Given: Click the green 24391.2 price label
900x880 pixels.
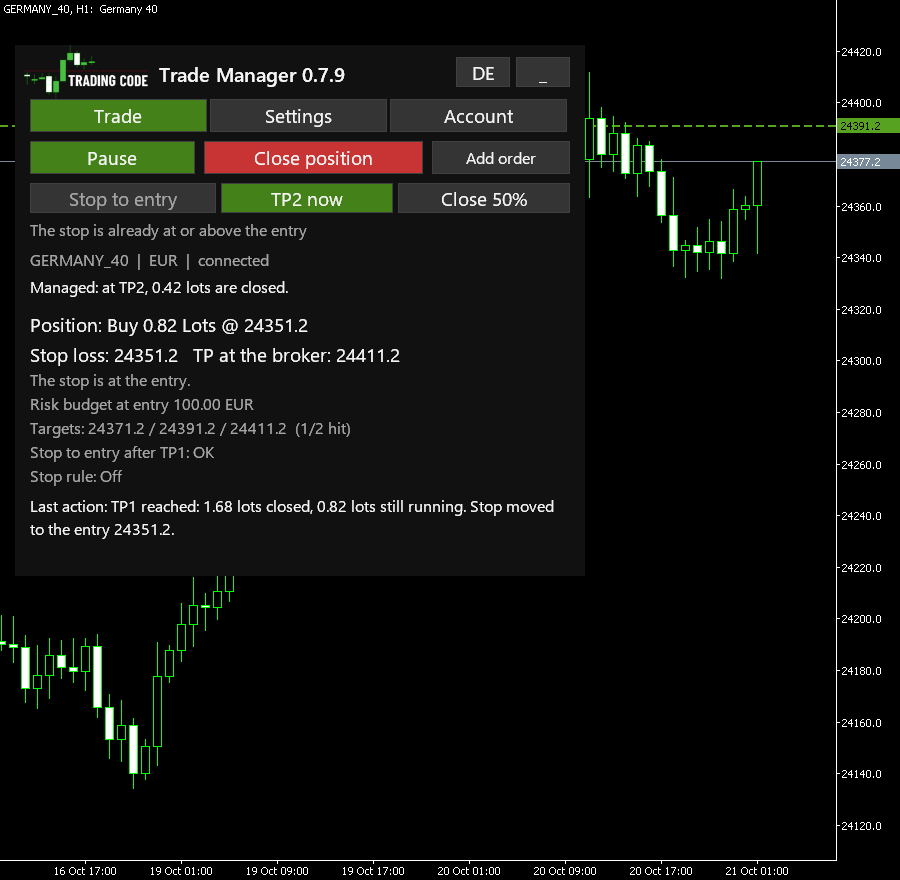Looking at the screenshot, I should [868, 126].
